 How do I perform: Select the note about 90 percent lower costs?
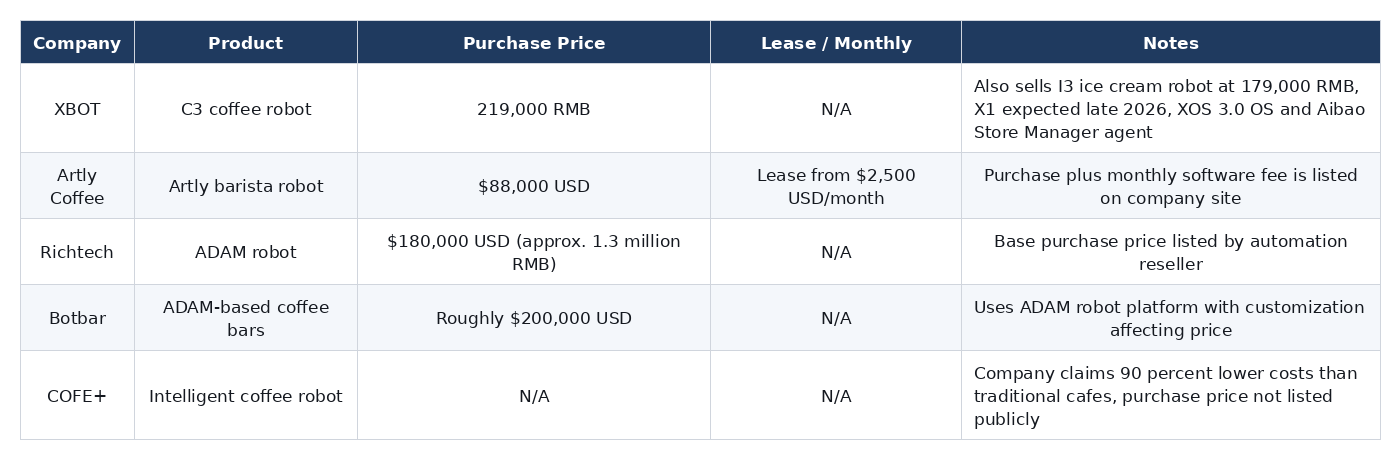tap(1171, 396)
